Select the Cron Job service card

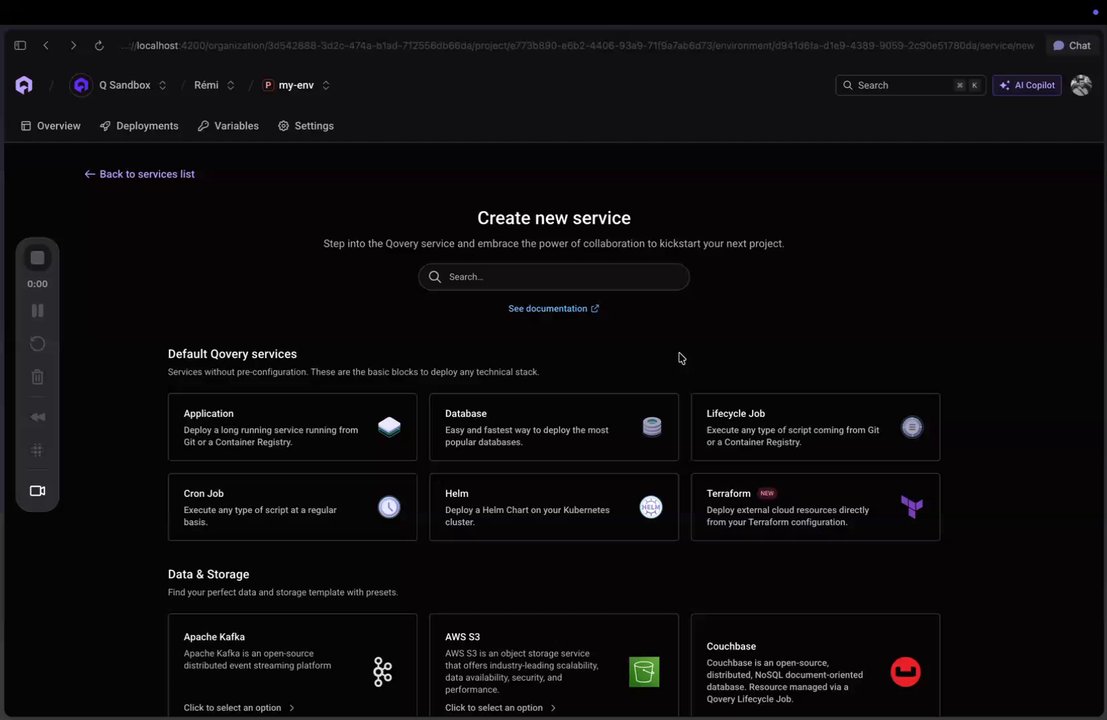pos(292,507)
